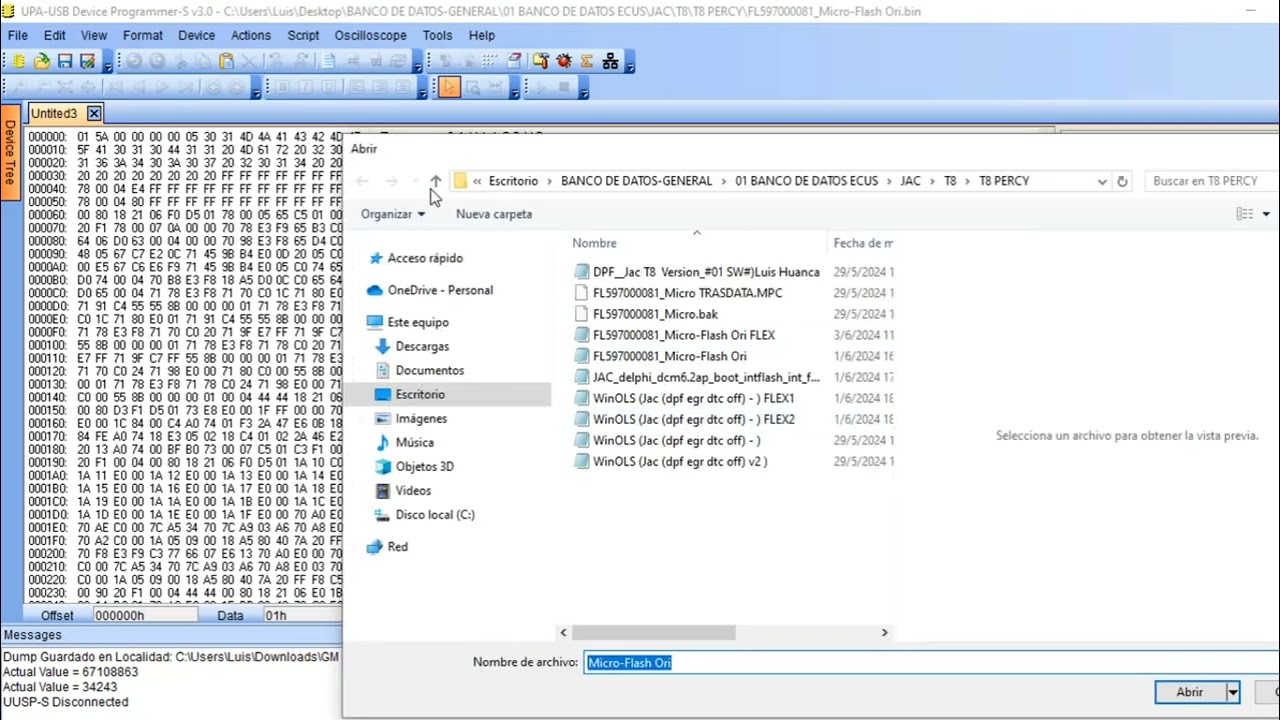Open the Tools menu
Viewport: 1280px width, 720px height.
tap(437, 35)
